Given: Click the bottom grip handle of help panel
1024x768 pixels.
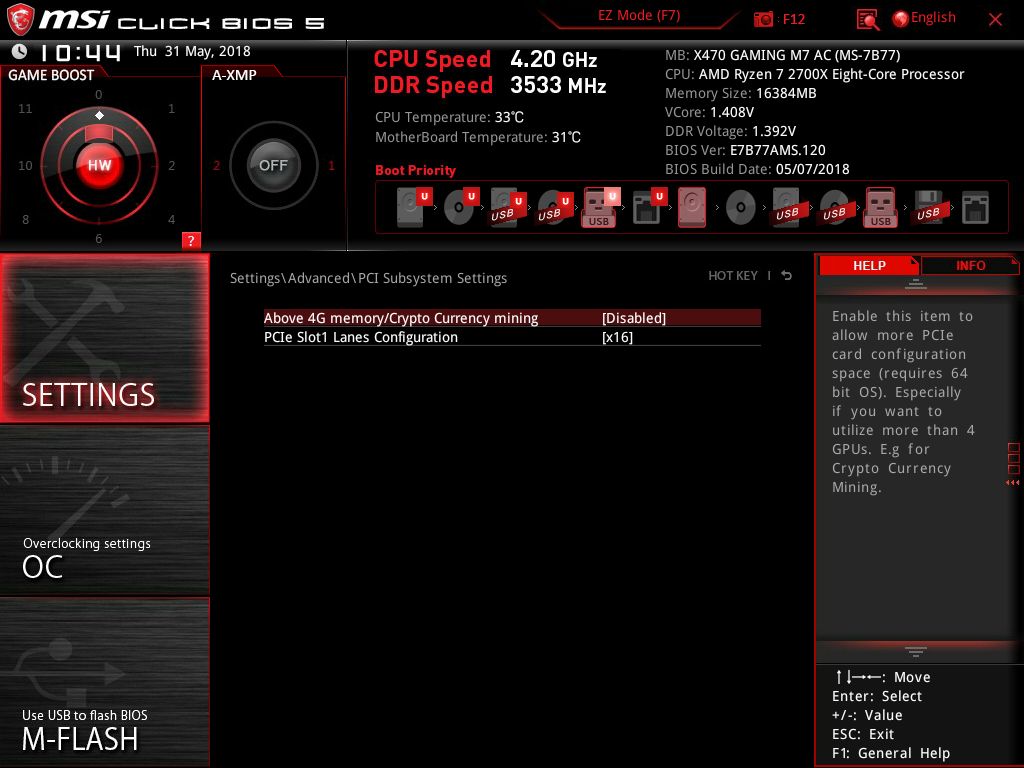Looking at the screenshot, I should click(916, 651).
